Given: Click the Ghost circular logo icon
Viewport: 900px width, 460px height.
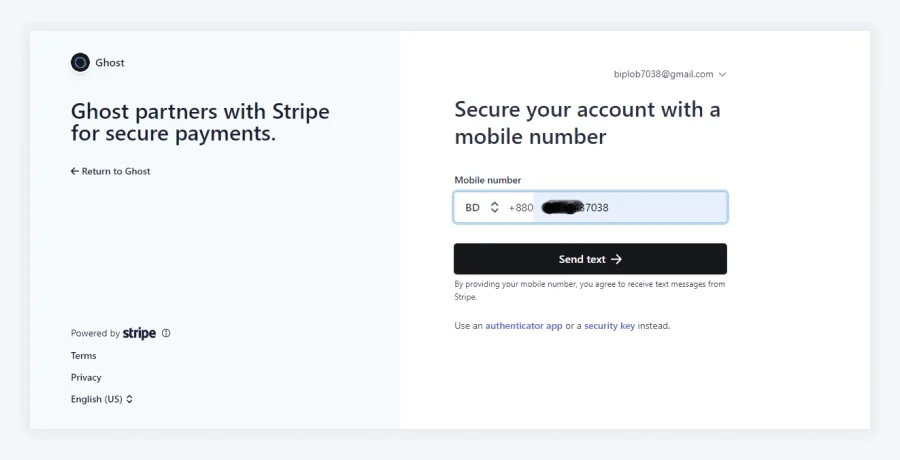Looking at the screenshot, I should point(80,63).
